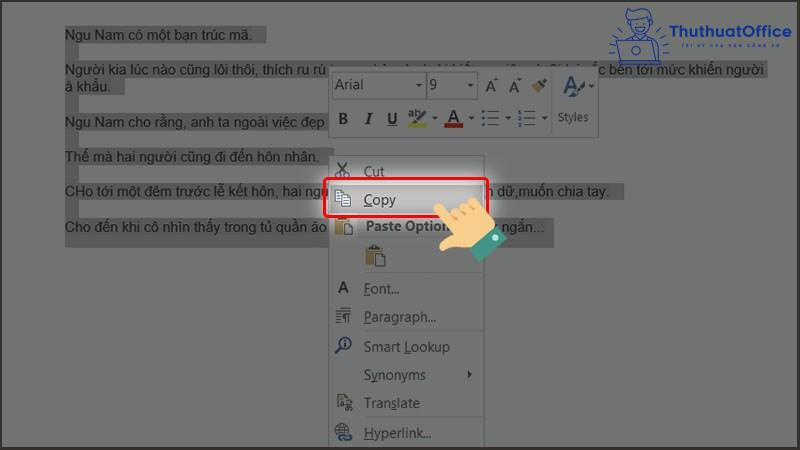
Task: Click the Styles A icon
Action: pyautogui.click(x=574, y=86)
